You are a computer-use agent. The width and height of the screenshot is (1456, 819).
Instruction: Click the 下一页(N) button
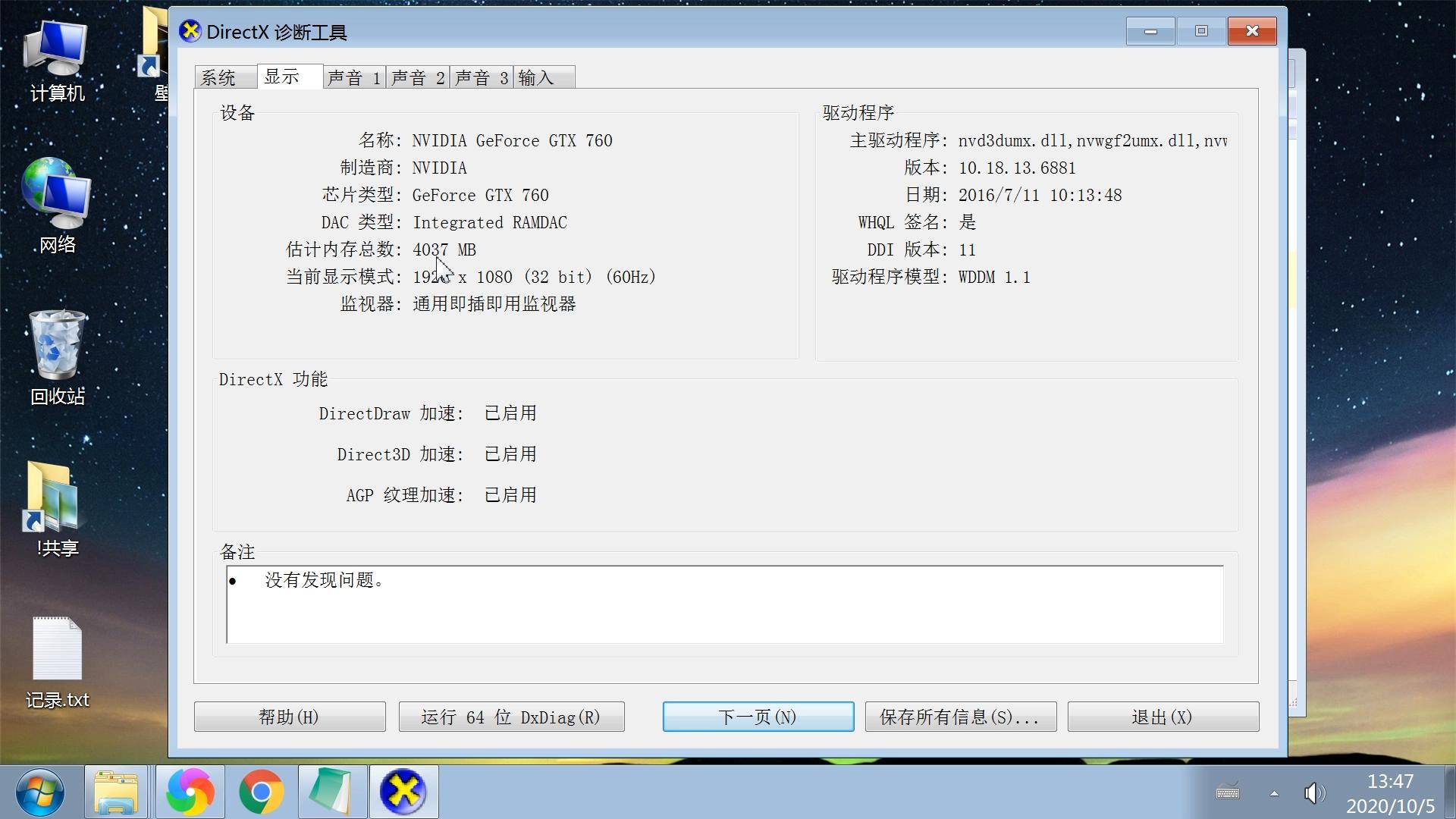(x=758, y=717)
